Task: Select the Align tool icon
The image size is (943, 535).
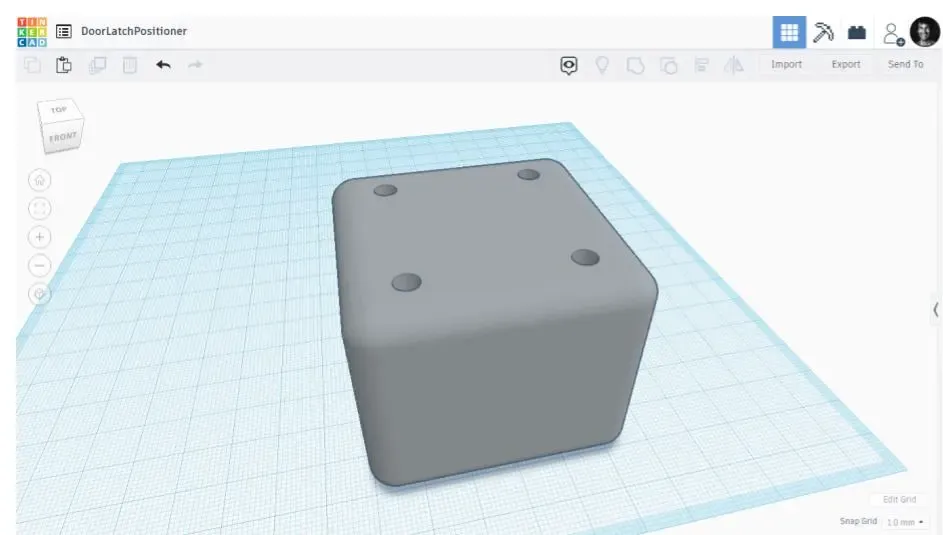Action: pos(701,65)
